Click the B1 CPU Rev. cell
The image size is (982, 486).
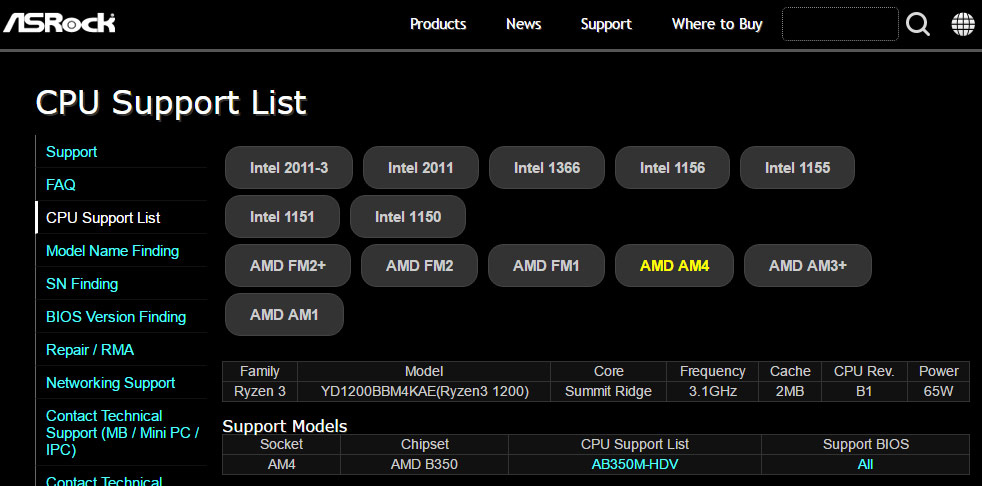point(864,391)
